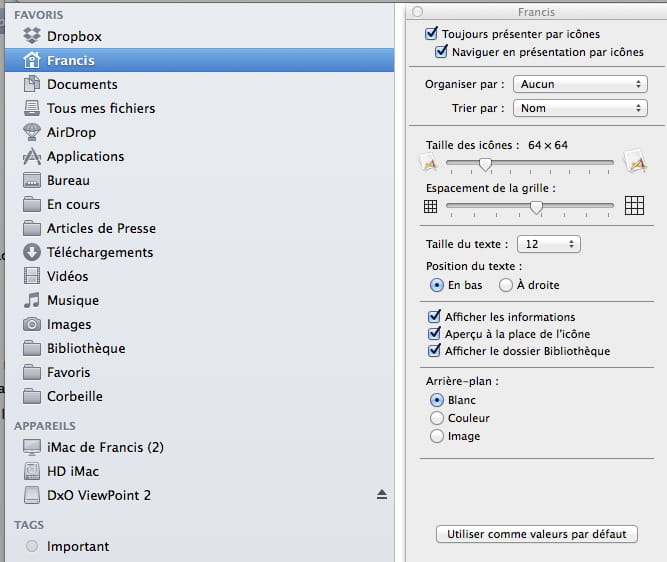This screenshot has height=562, width=667.
Task: Open Tous mes fichiers icon
Action: pyautogui.click(x=32, y=108)
